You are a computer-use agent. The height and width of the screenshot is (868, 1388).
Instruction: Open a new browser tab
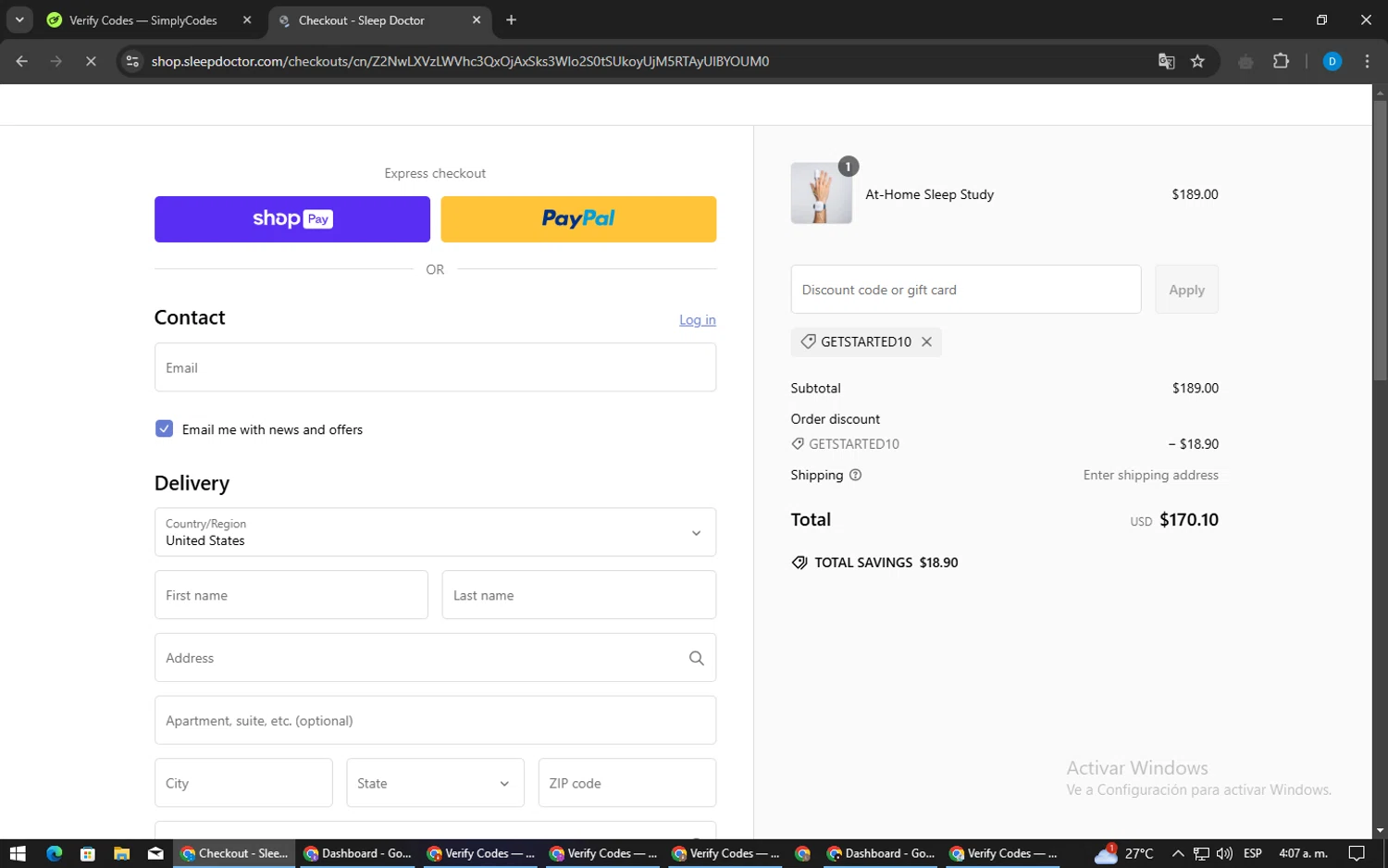[512, 20]
